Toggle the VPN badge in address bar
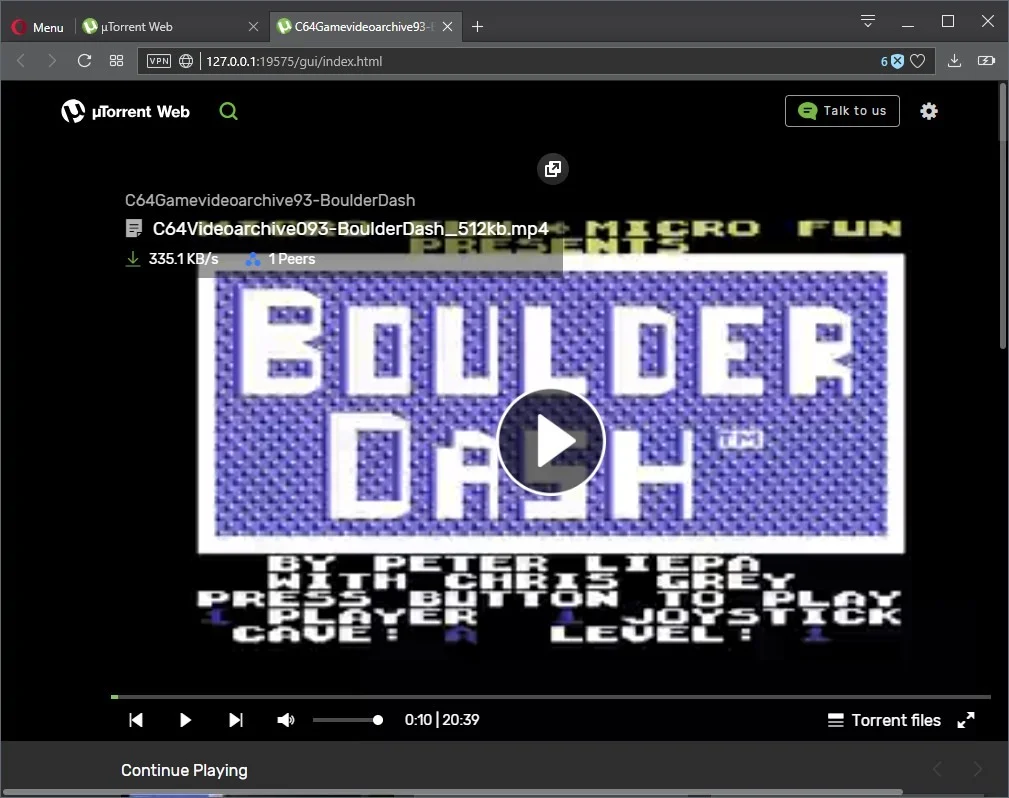Screen dimensions: 1009x798 159,61
